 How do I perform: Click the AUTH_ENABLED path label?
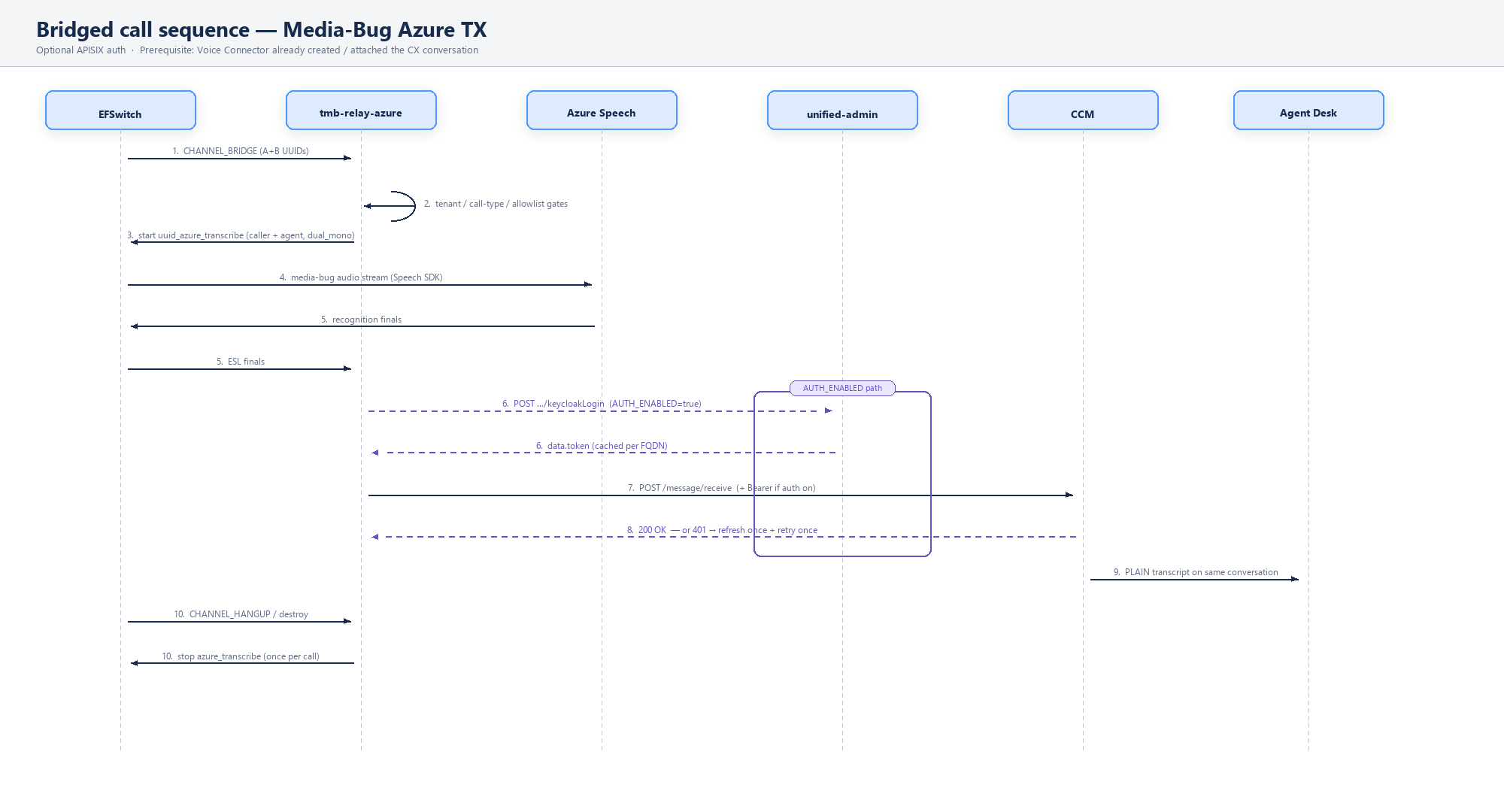[842, 388]
